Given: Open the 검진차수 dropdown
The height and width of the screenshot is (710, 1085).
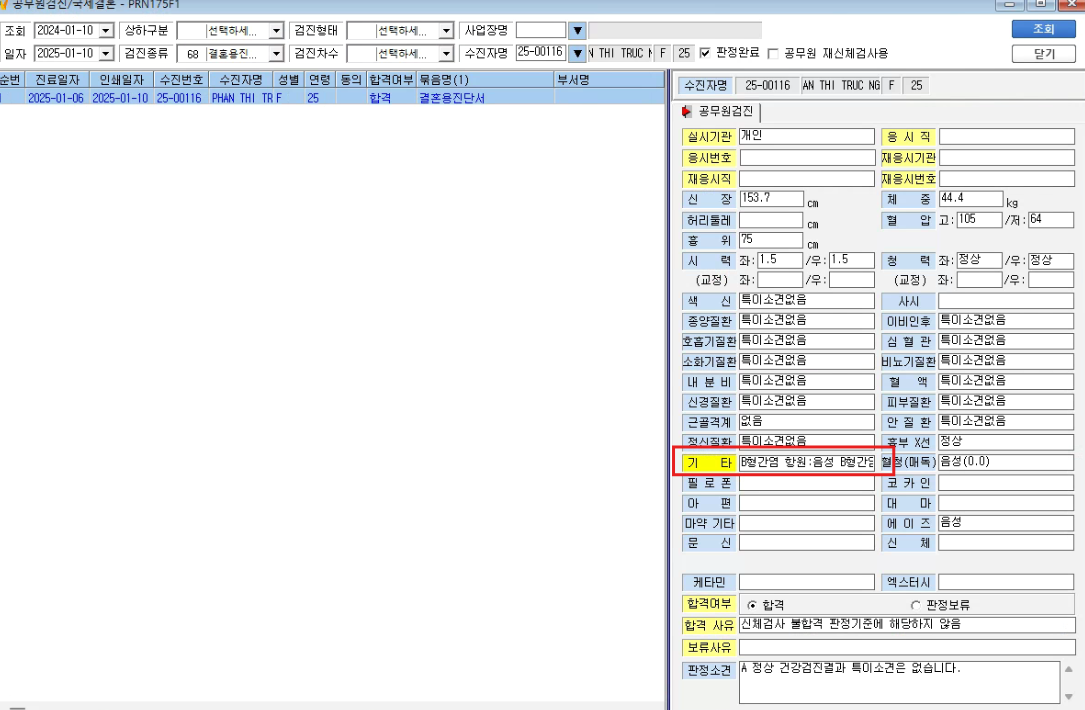Looking at the screenshot, I should point(446,53).
